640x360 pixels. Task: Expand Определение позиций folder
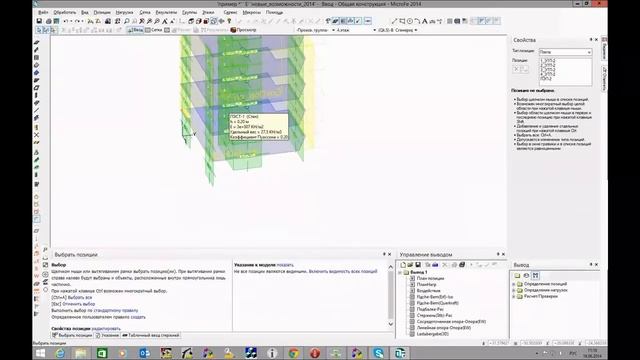click(513, 284)
